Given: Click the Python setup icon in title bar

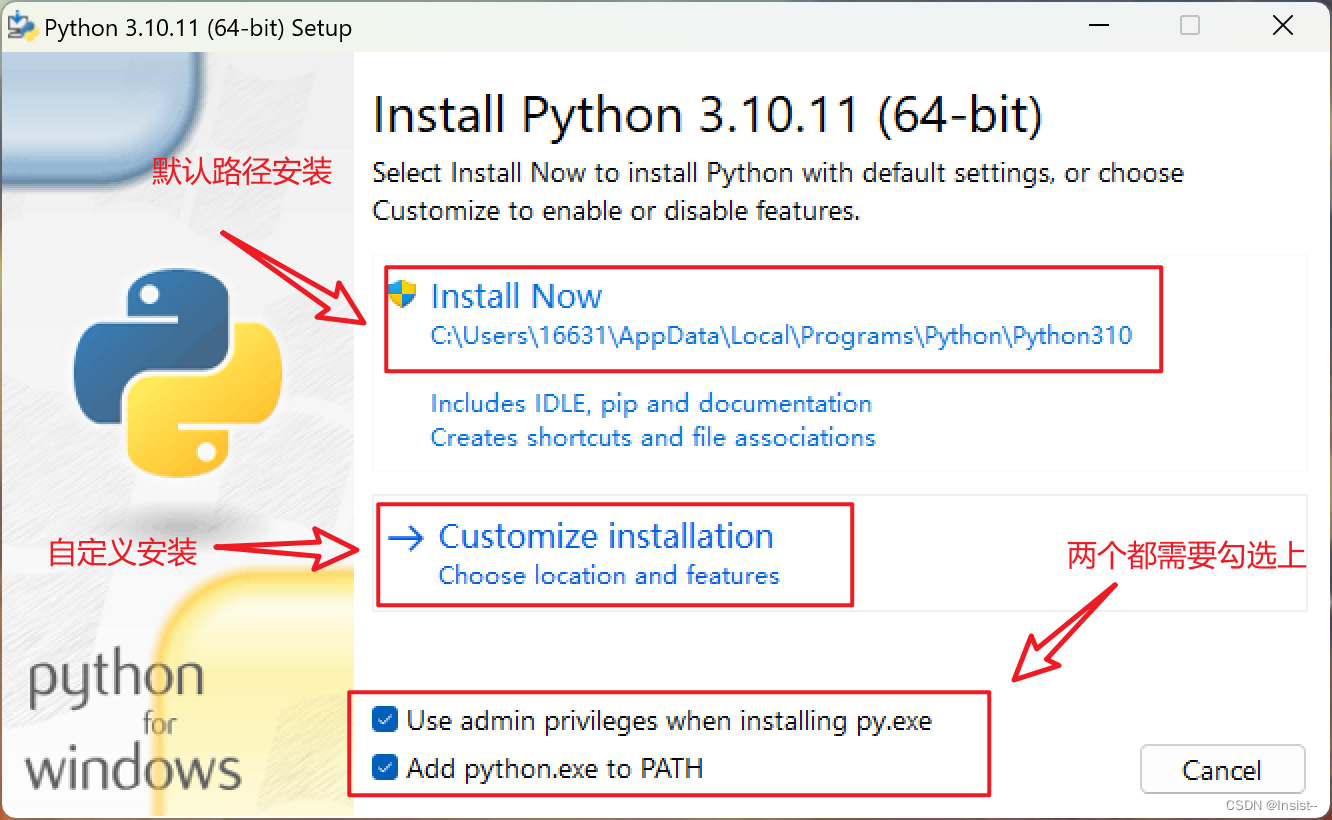Looking at the screenshot, I should (x=20, y=27).
